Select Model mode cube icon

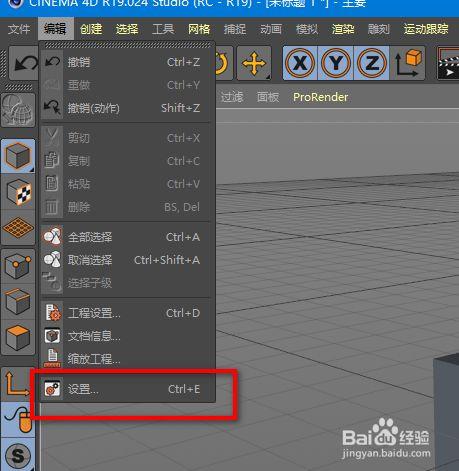point(18,156)
